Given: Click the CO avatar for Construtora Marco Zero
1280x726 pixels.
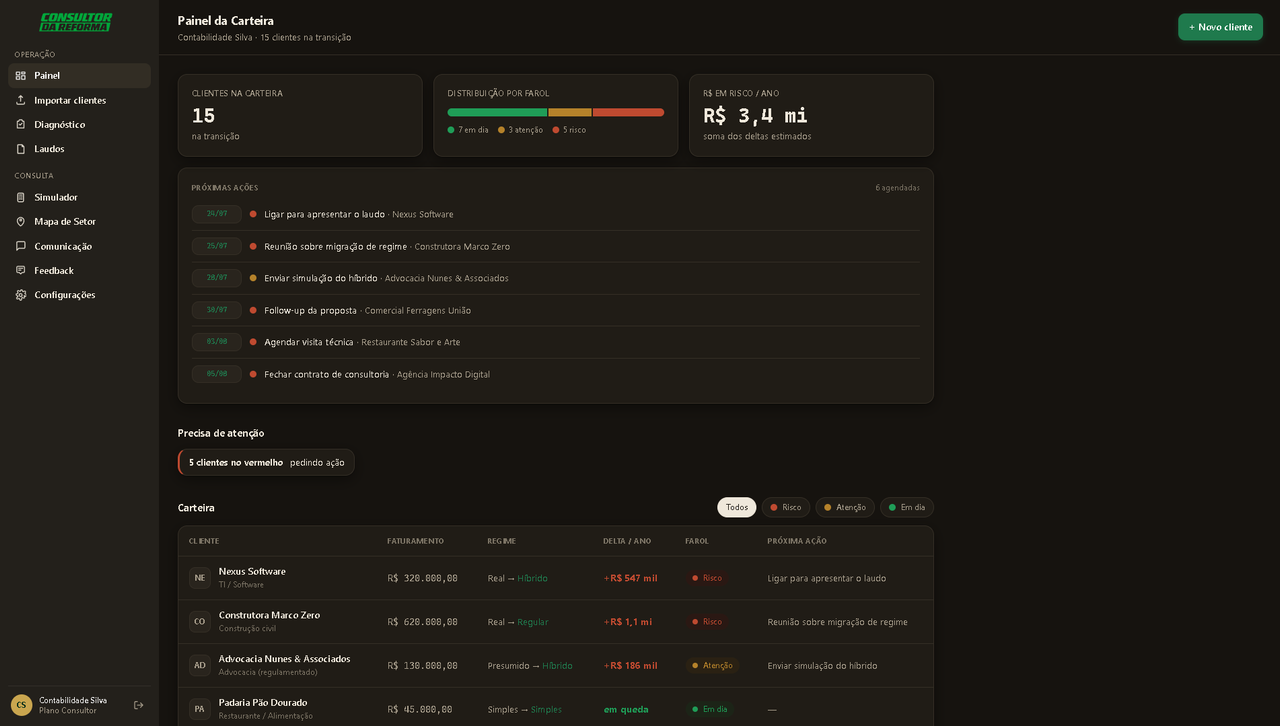Looking at the screenshot, I should pos(200,621).
